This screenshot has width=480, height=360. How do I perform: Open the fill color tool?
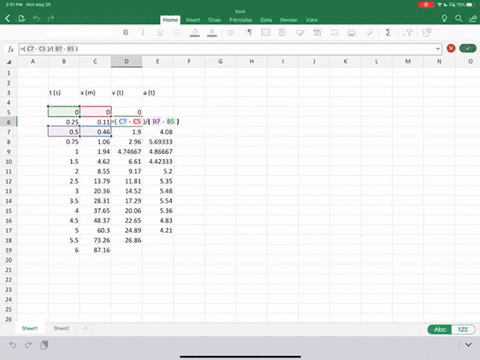tap(195, 33)
